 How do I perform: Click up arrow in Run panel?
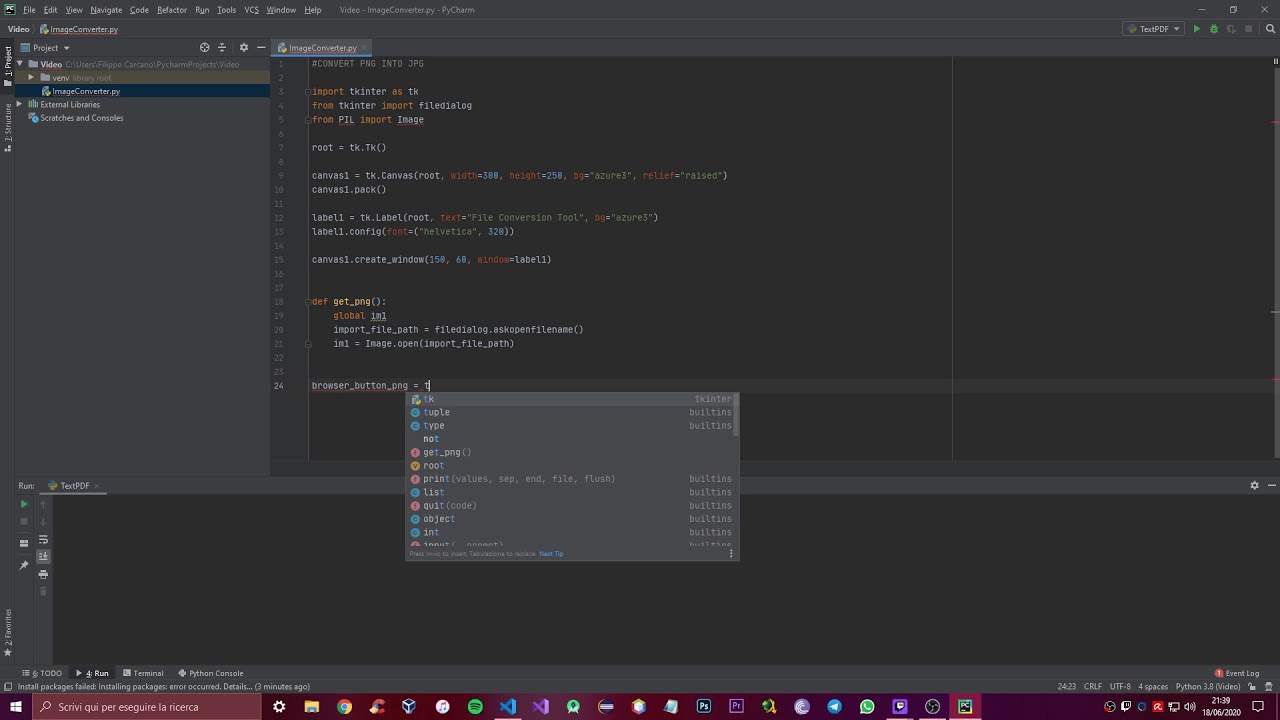(x=43, y=504)
